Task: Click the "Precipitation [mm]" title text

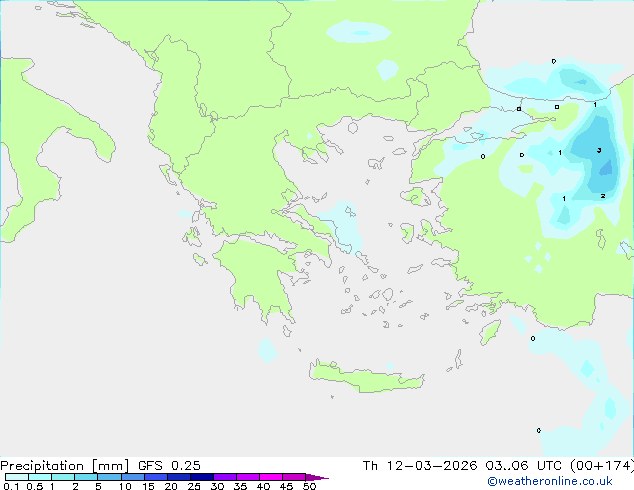Action: tap(65, 466)
